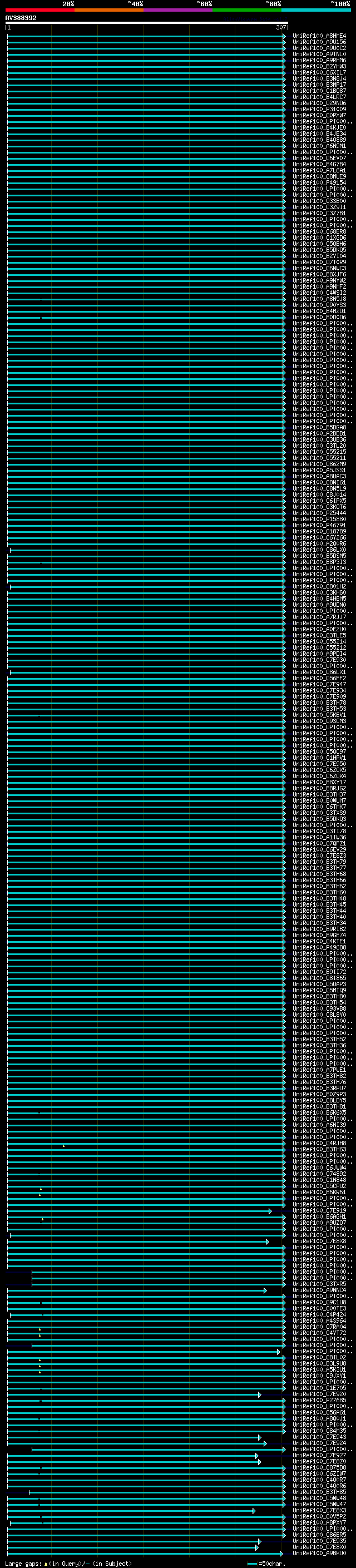Click the cyan ~100% legend segment
The width and height of the screenshot is (356, 1568).
pos(315,10)
